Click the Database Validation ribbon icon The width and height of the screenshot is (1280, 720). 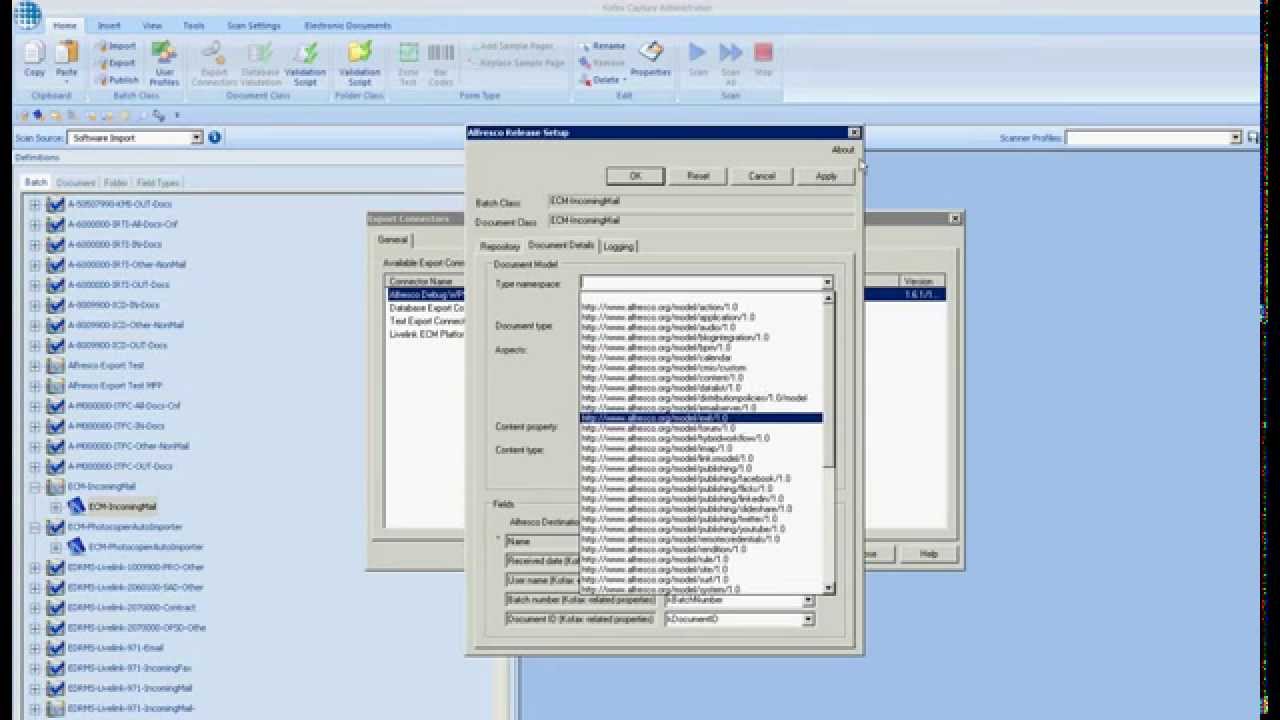point(260,63)
